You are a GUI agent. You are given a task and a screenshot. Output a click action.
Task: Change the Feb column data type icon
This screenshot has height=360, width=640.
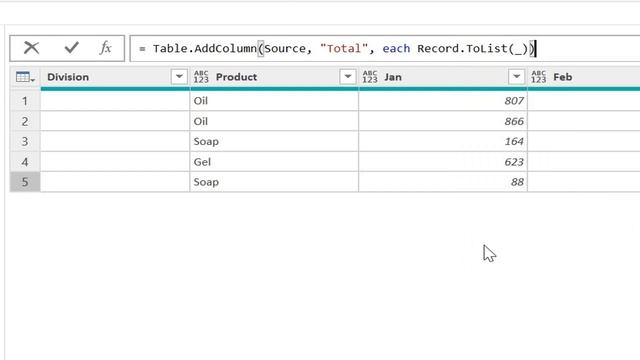539,77
